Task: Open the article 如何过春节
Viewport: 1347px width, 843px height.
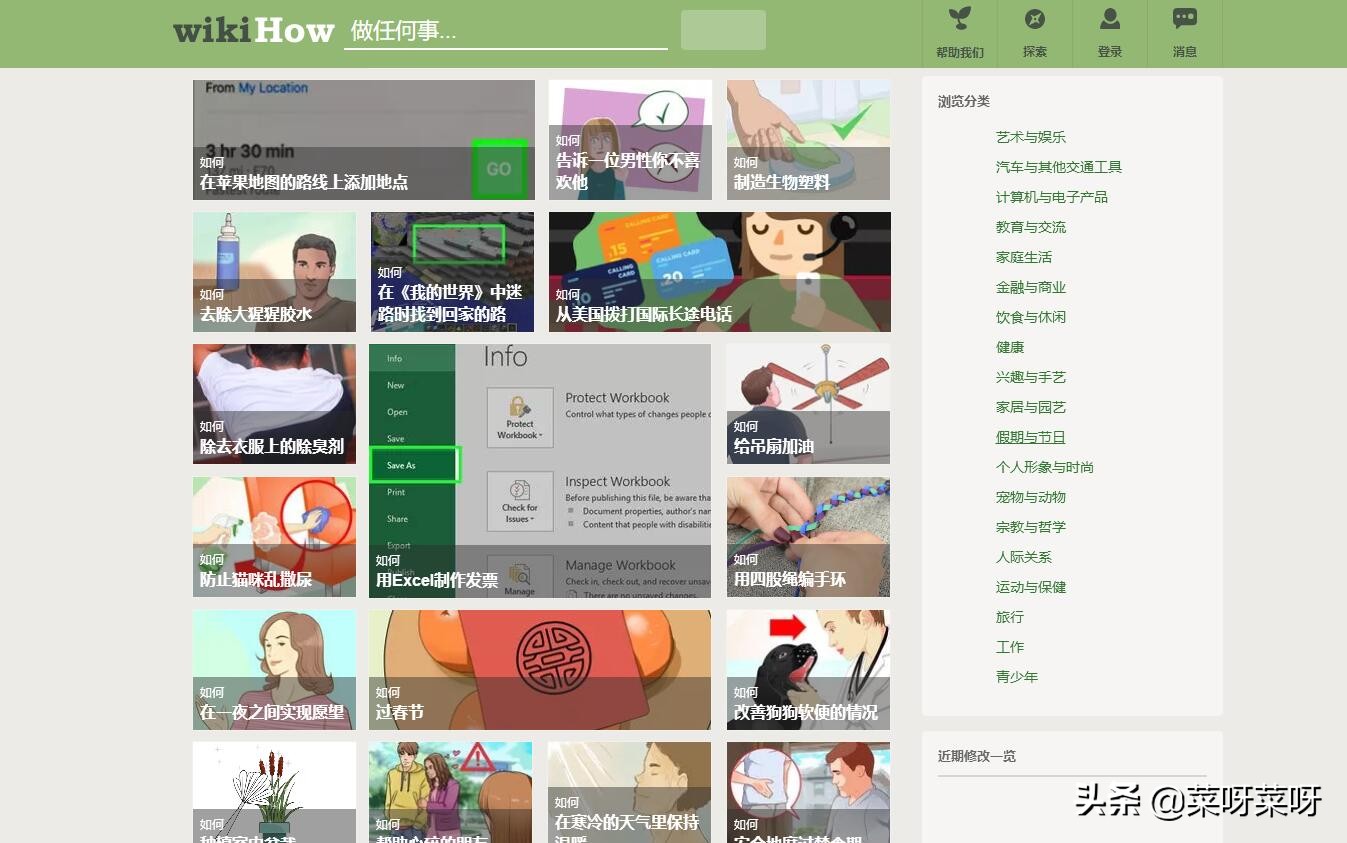Action: point(539,669)
